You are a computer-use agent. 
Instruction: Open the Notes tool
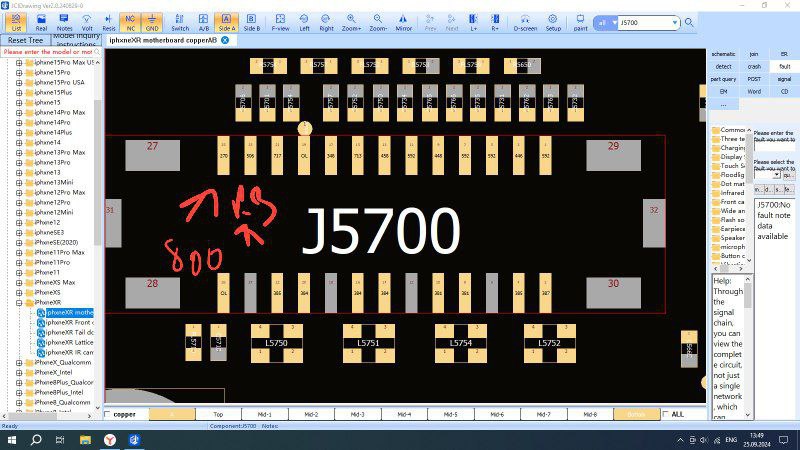pos(64,22)
